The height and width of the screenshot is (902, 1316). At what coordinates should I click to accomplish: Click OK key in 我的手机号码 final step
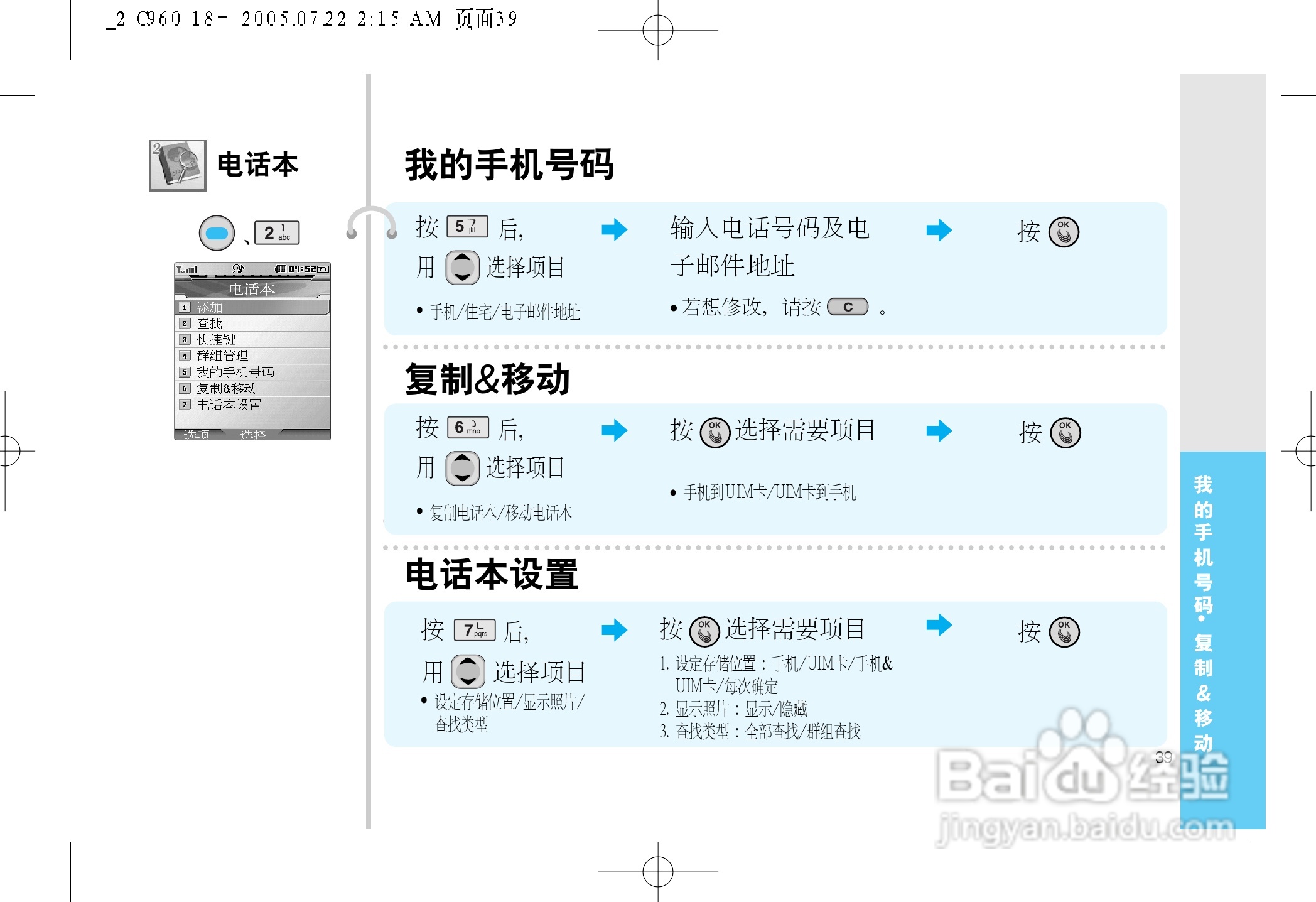coord(1064,232)
